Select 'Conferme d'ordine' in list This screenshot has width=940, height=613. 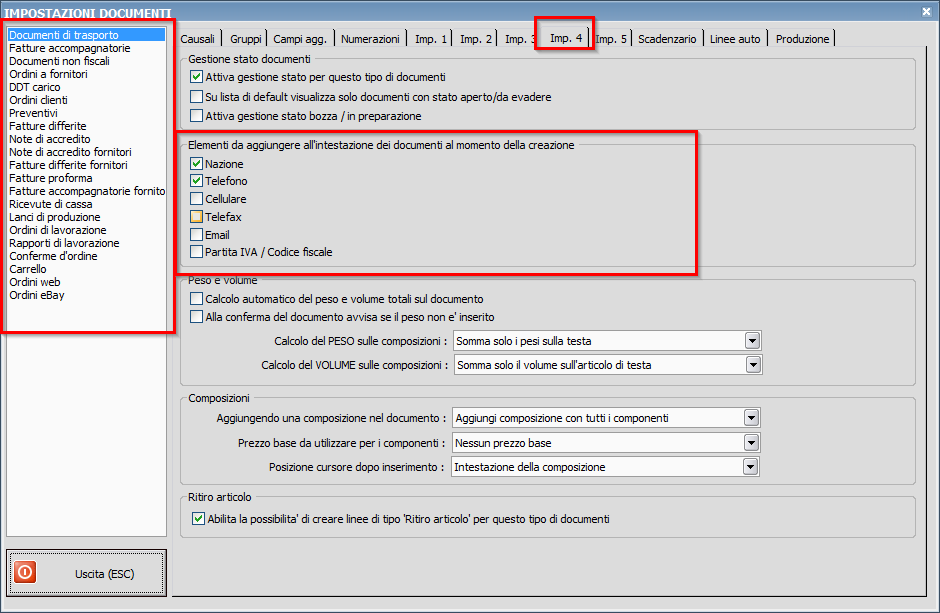pyautogui.click(x=86, y=256)
